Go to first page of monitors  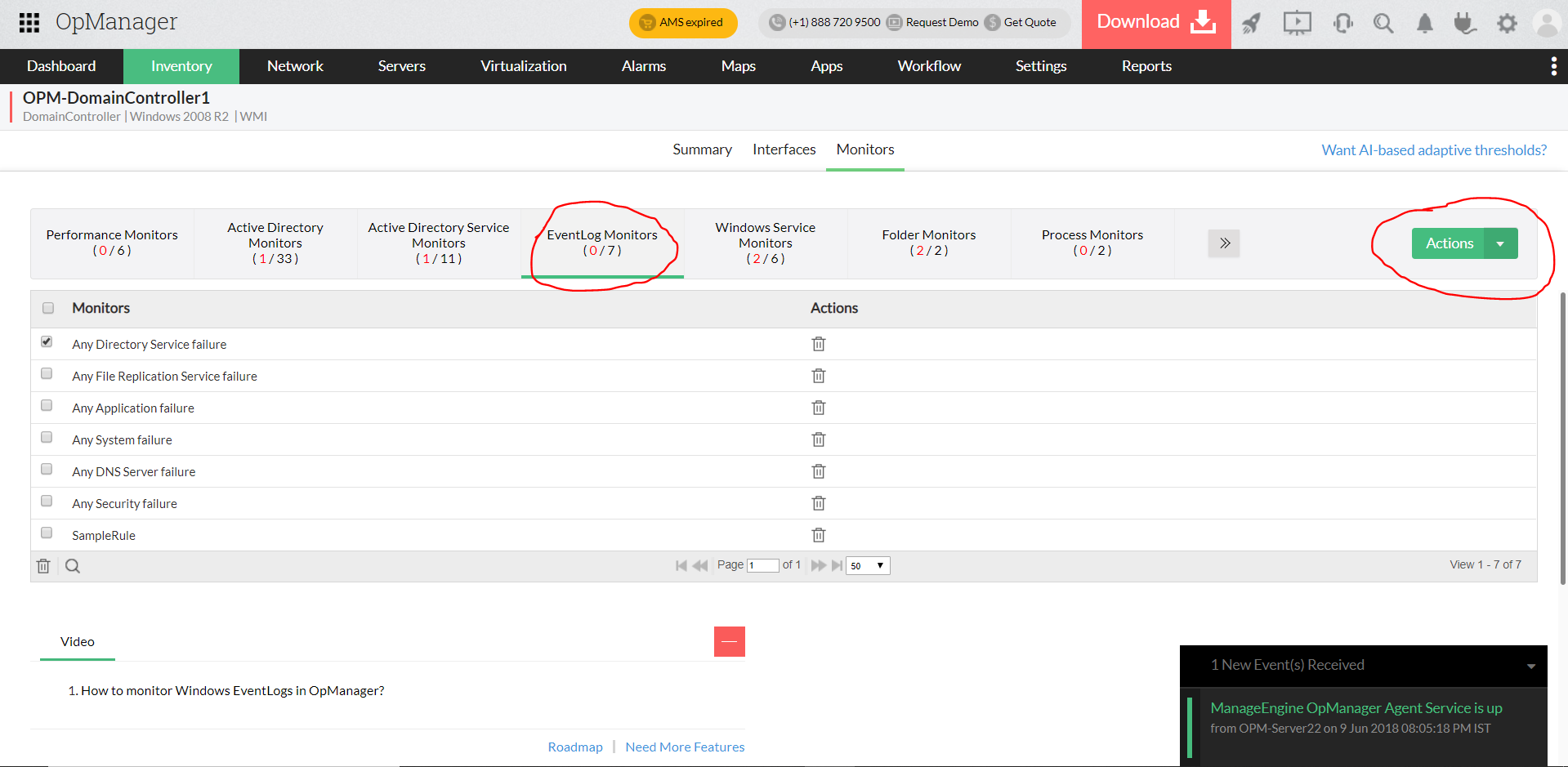click(x=681, y=565)
